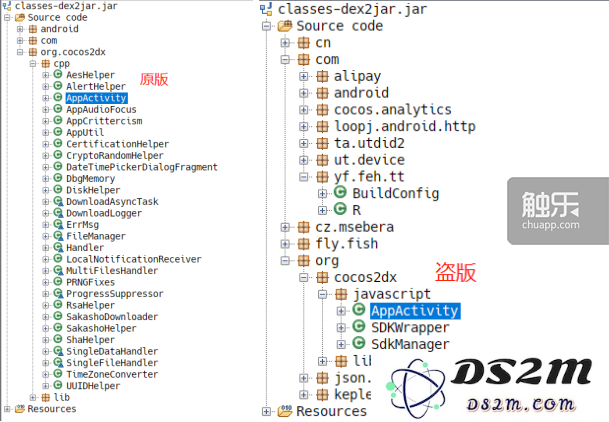The image size is (609, 422).
Task: Click the left Source code folder icon
Action: pyautogui.click(x=20, y=17)
